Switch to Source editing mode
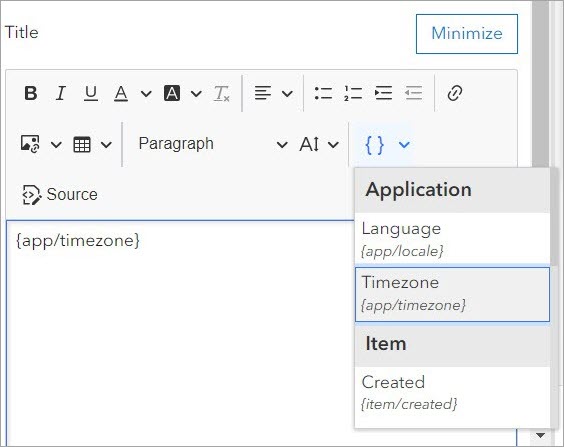This screenshot has width=564, height=447. [x=60, y=195]
